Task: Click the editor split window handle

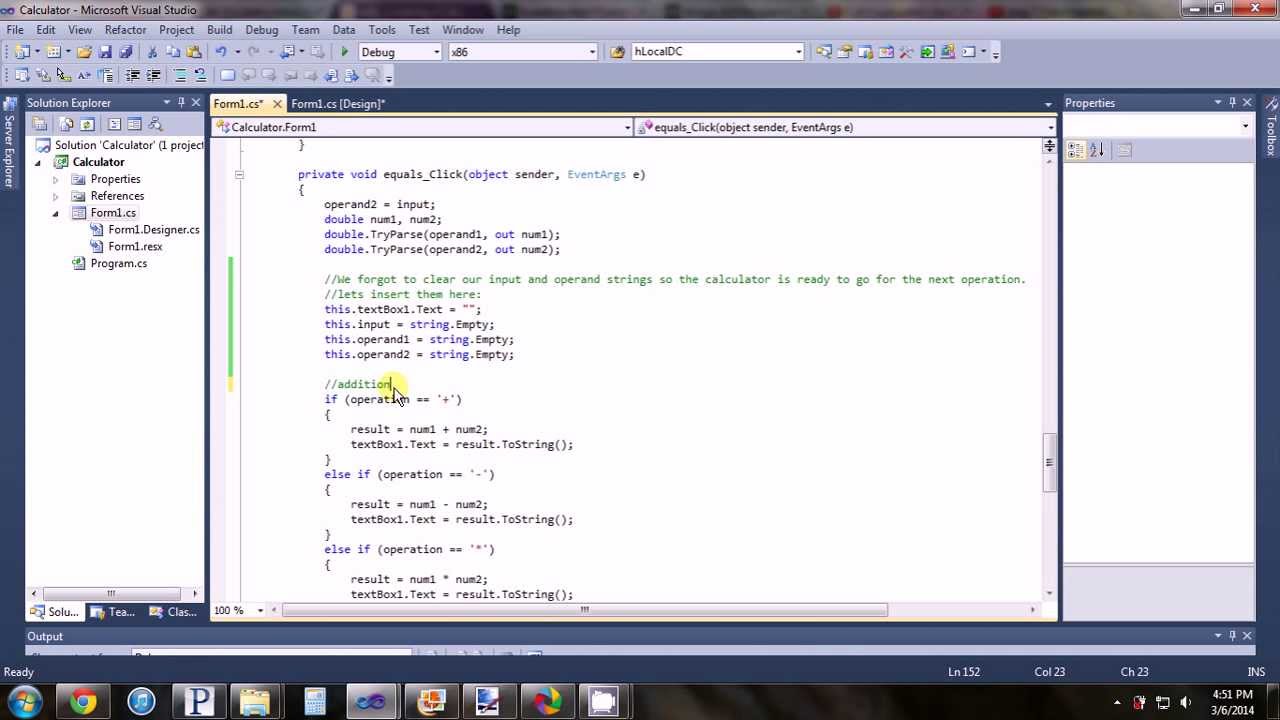Action: click(x=1049, y=147)
